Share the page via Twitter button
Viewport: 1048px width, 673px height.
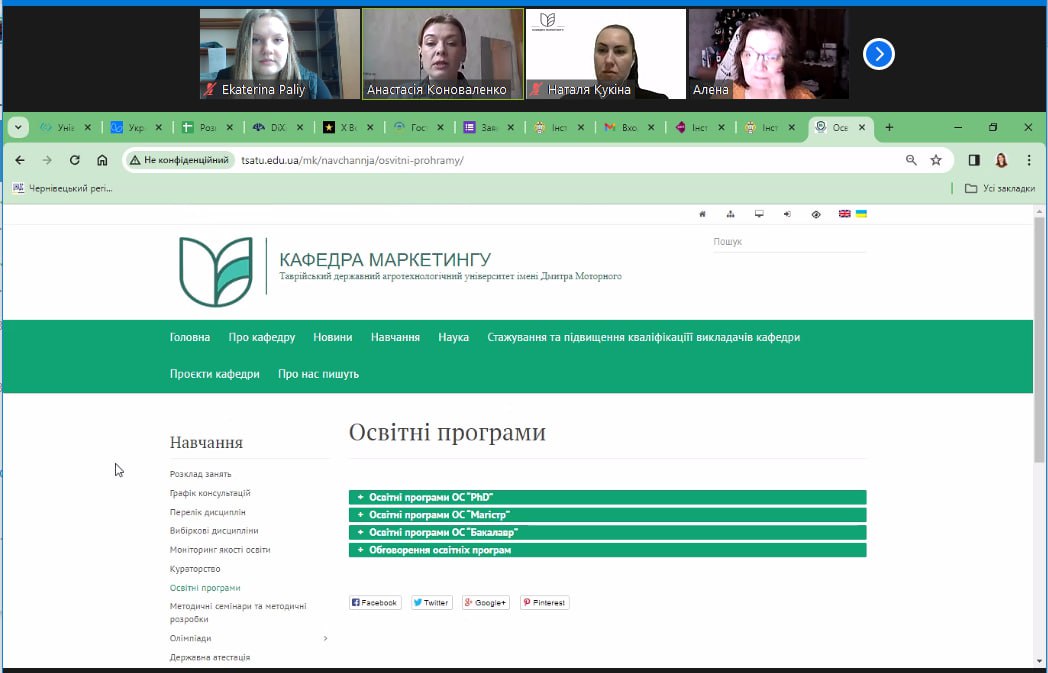tap(432, 603)
